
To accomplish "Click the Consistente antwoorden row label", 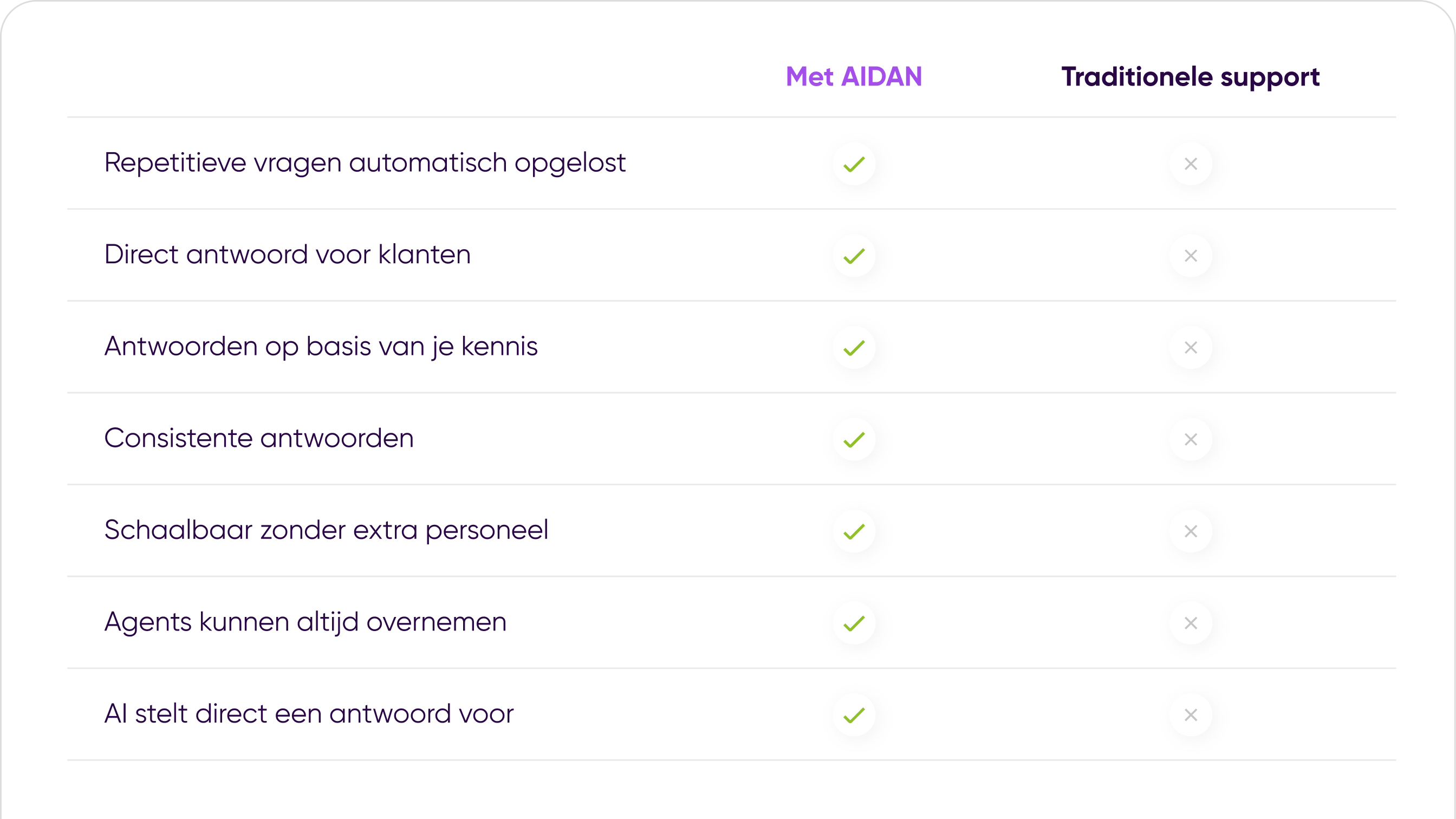I will pos(259,438).
